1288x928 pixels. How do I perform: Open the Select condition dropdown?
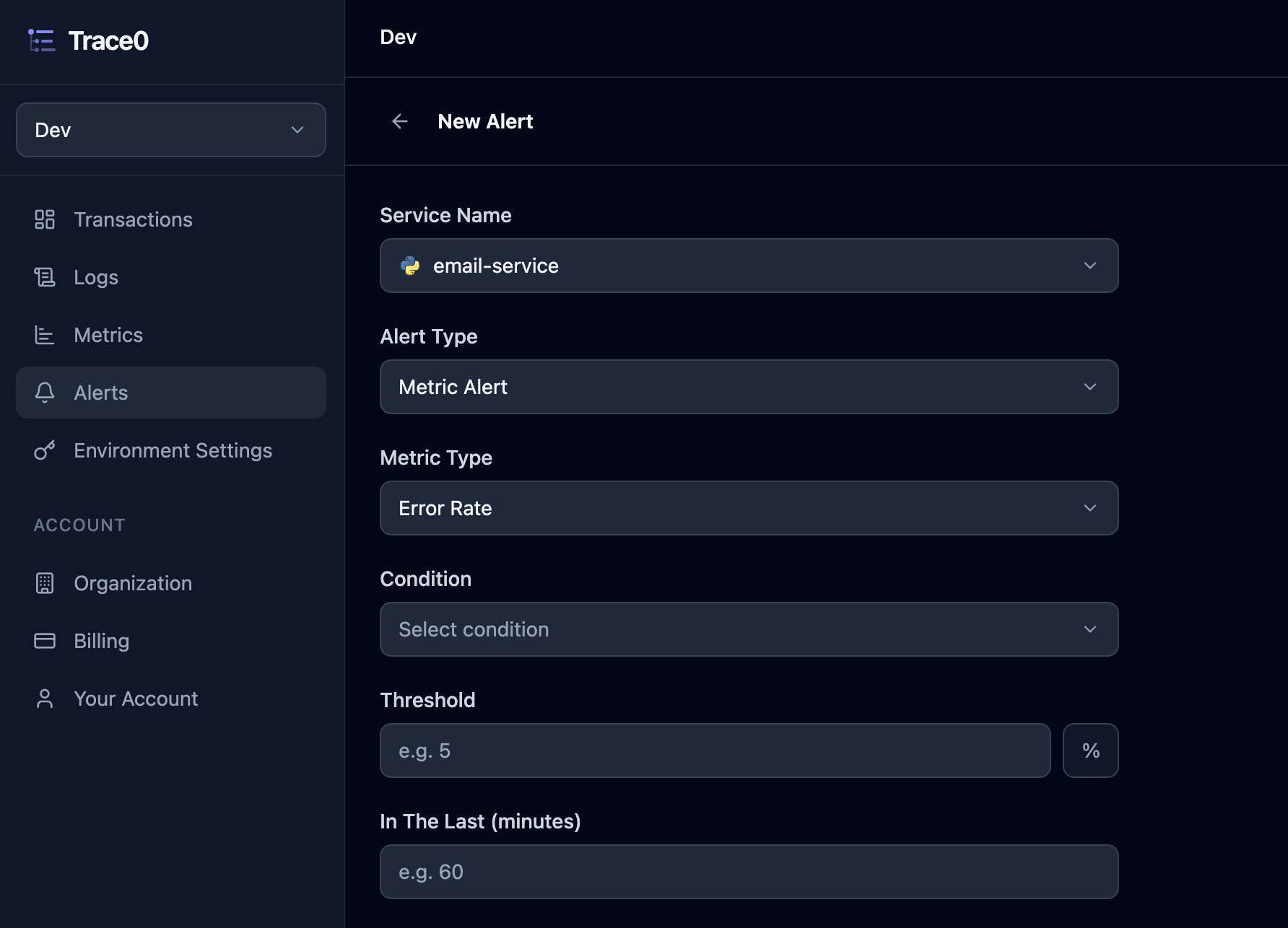[749, 629]
